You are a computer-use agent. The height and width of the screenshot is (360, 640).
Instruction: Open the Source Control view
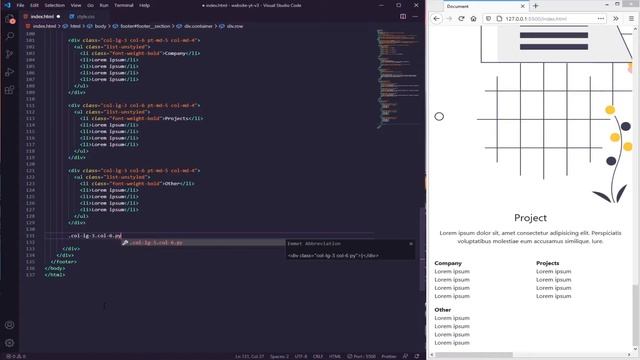(x=9, y=54)
